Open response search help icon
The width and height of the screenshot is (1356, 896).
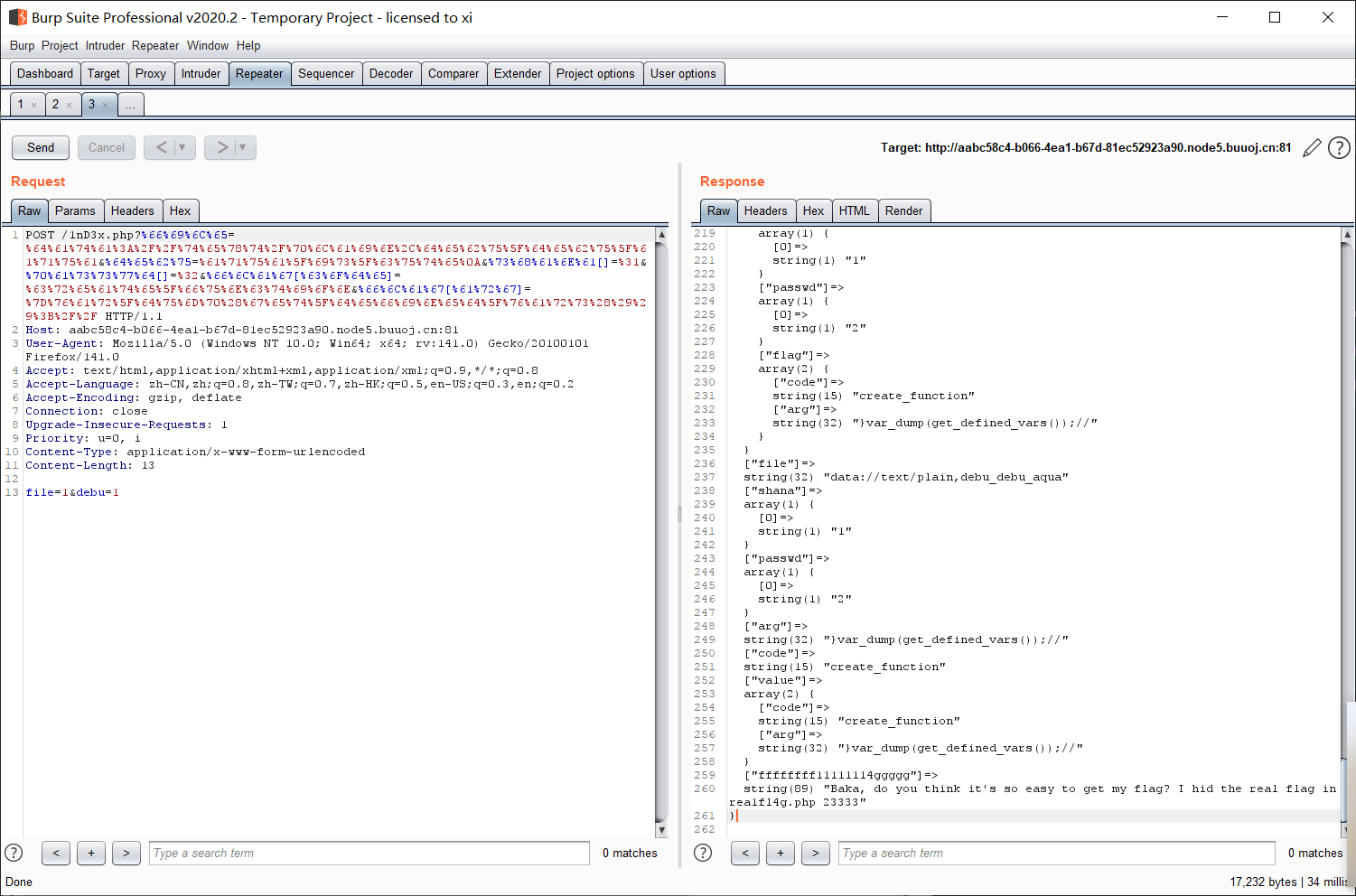(703, 853)
